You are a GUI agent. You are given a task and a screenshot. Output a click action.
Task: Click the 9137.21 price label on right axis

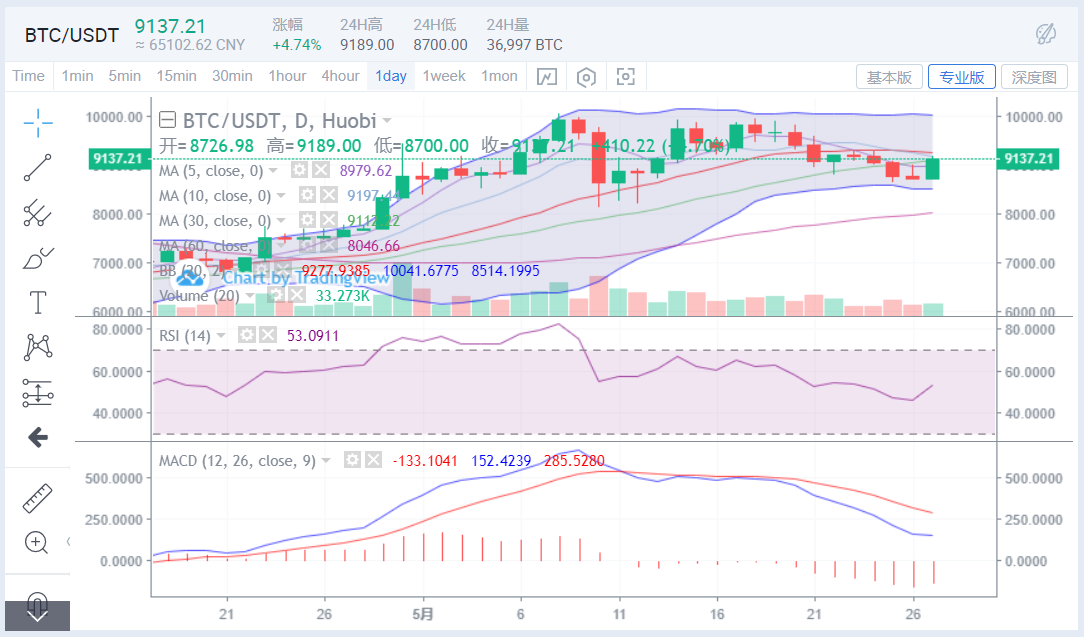(x=1028, y=158)
